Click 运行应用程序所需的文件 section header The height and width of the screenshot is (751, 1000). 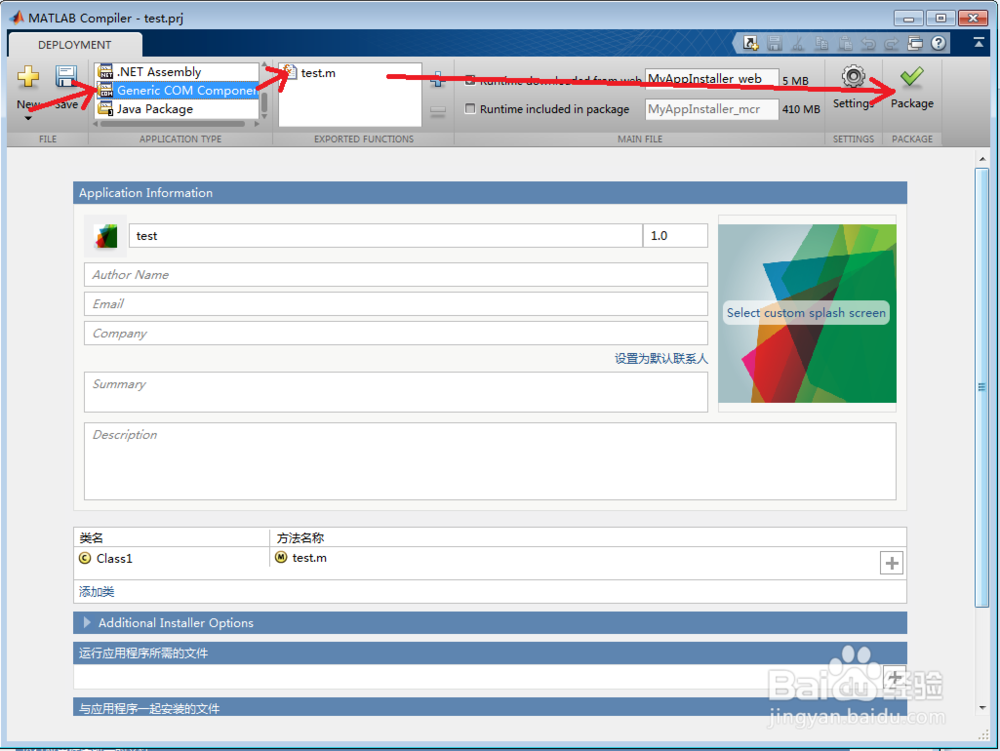(x=490, y=653)
